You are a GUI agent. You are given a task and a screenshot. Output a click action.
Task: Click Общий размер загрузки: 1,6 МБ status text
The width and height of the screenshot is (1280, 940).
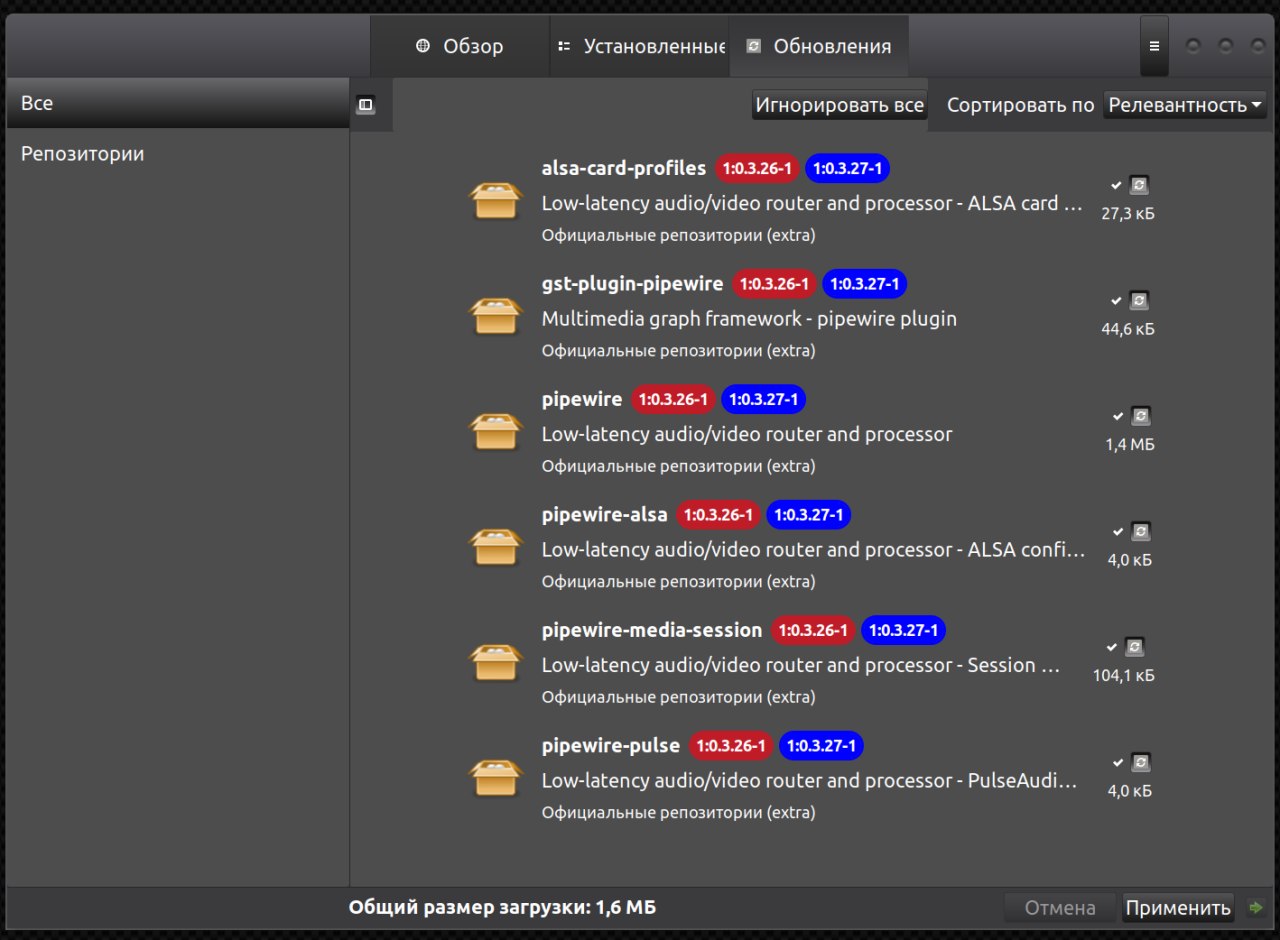502,908
